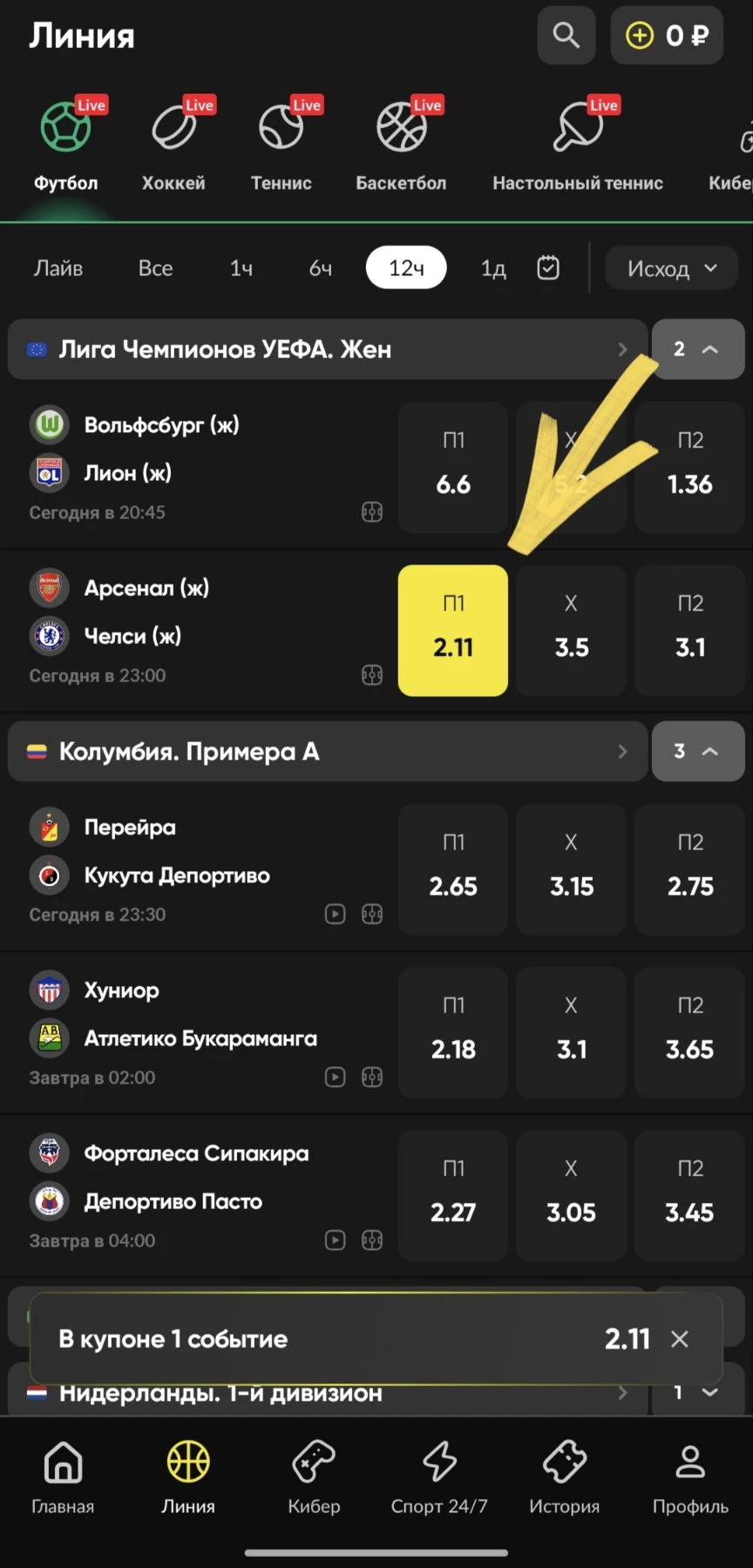This screenshot has height=1568, width=753.
Task: Play video stream for Перейра match
Action: [336, 914]
